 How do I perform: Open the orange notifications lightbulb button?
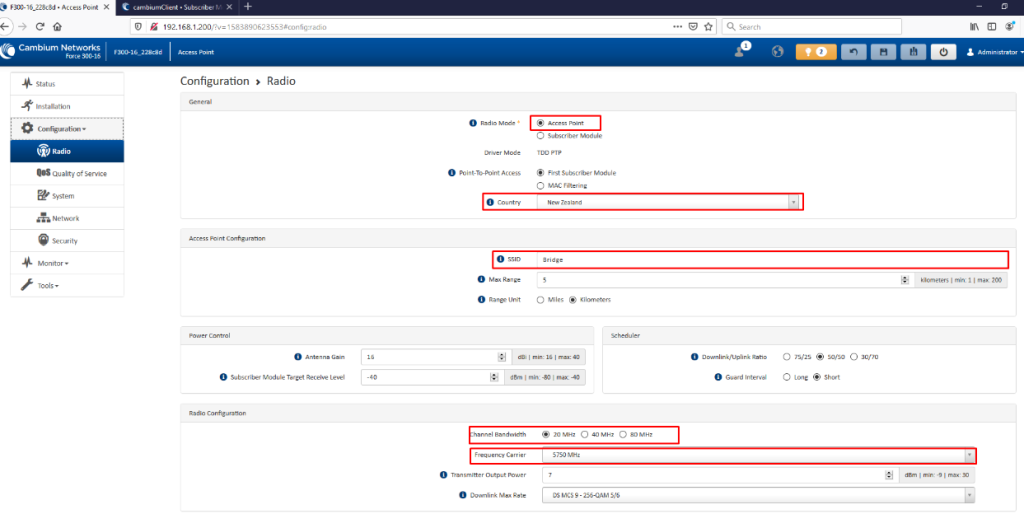[x=812, y=52]
